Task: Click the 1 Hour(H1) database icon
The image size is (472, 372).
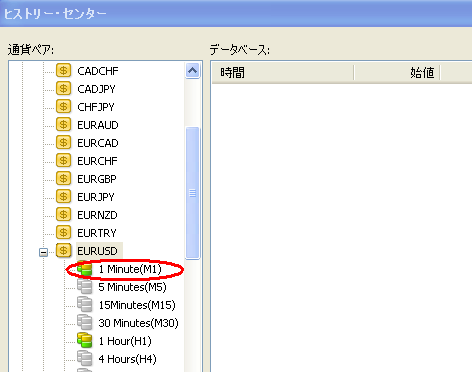Action: (85, 341)
